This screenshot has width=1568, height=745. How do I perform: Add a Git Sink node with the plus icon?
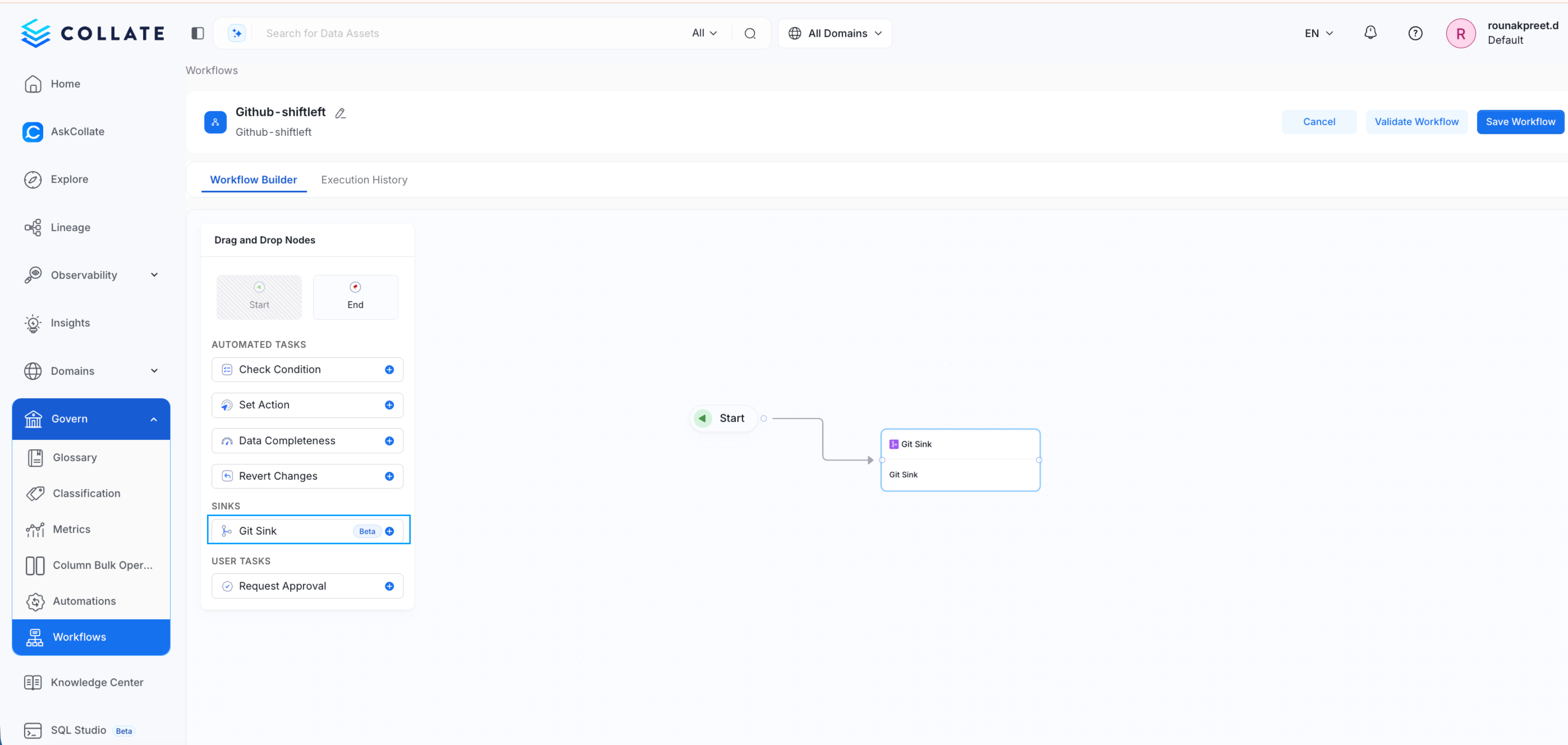[x=389, y=531]
